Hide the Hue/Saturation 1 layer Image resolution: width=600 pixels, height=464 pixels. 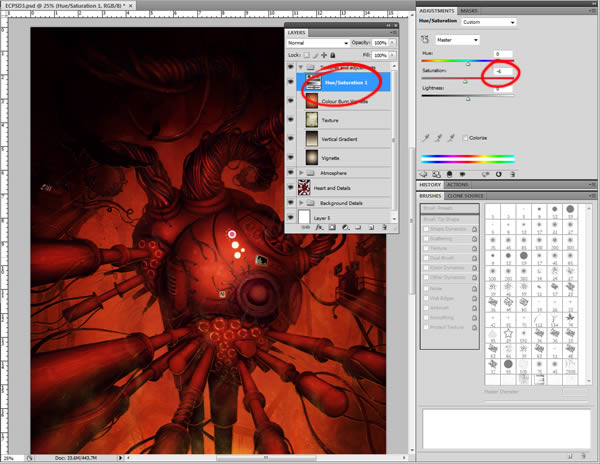coord(291,82)
